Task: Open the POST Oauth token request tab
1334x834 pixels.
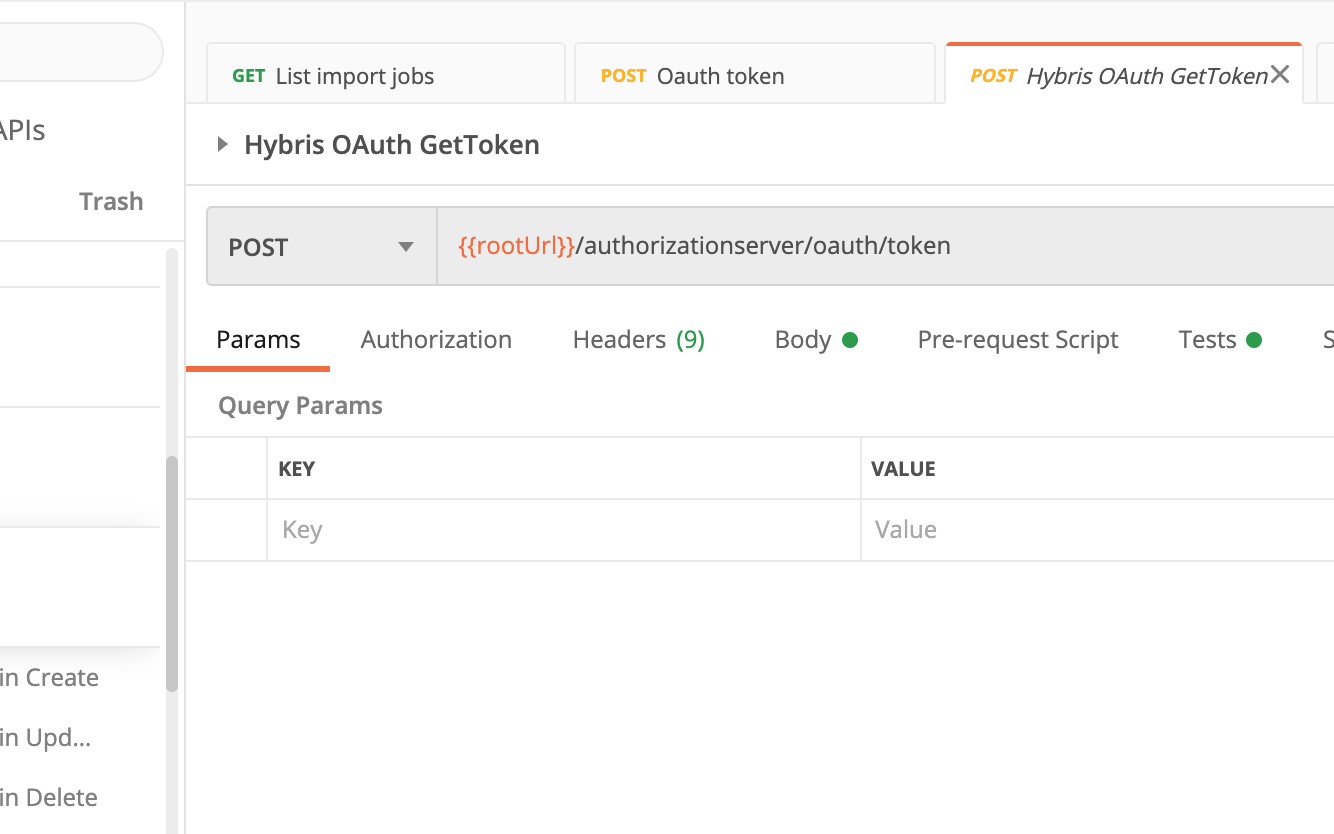Action: (754, 76)
